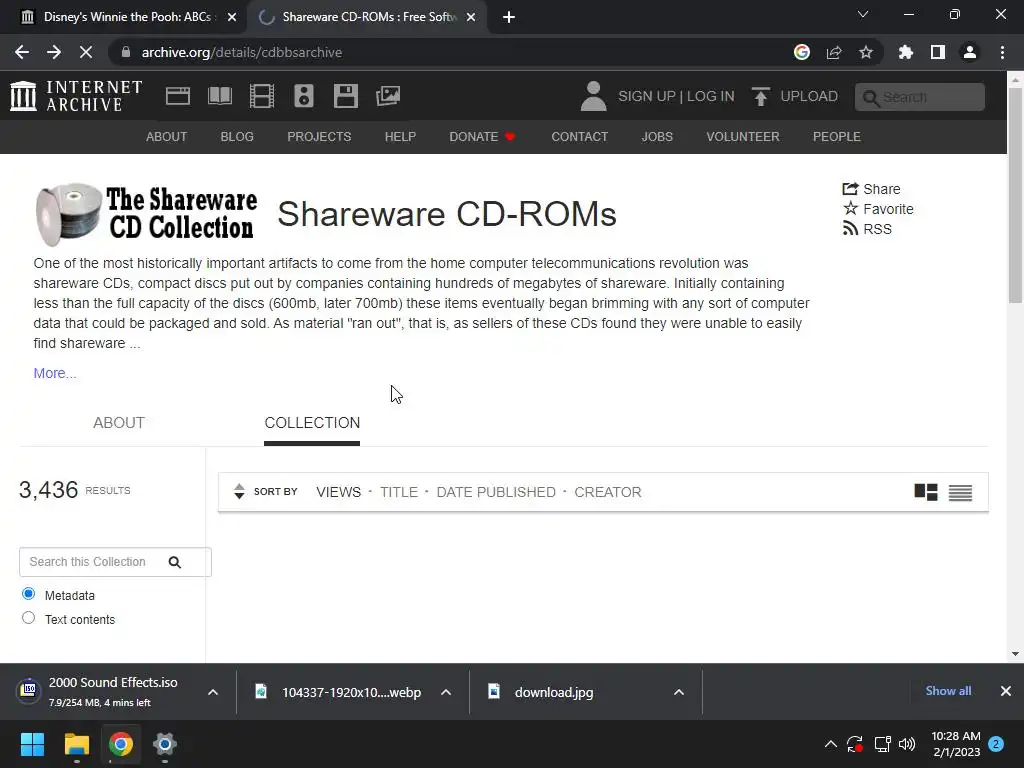Open the new tab plus button
The width and height of the screenshot is (1024, 768).
click(x=509, y=17)
